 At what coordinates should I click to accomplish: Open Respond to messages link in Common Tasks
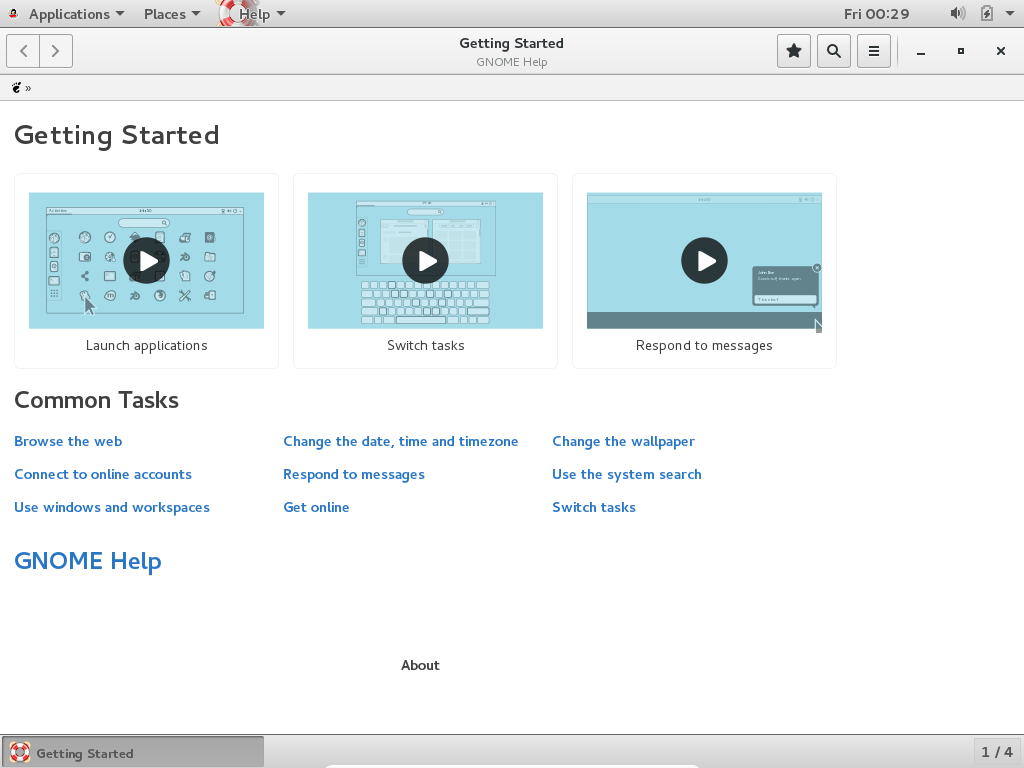[x=354, y=475]
